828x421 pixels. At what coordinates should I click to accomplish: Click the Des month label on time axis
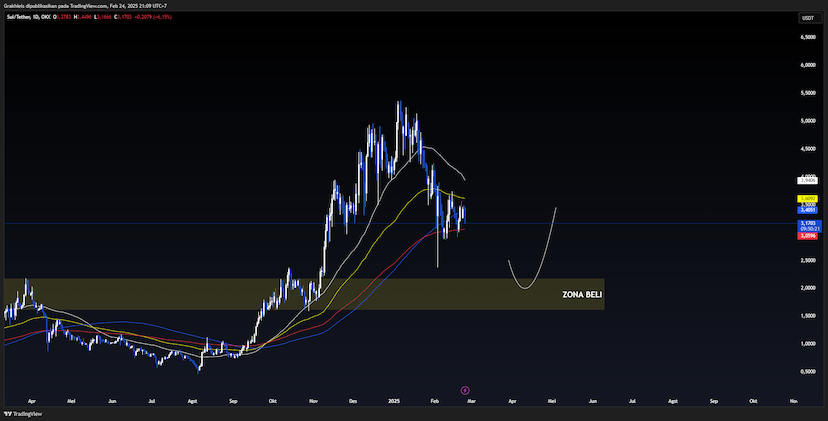[x=353, y=401]
